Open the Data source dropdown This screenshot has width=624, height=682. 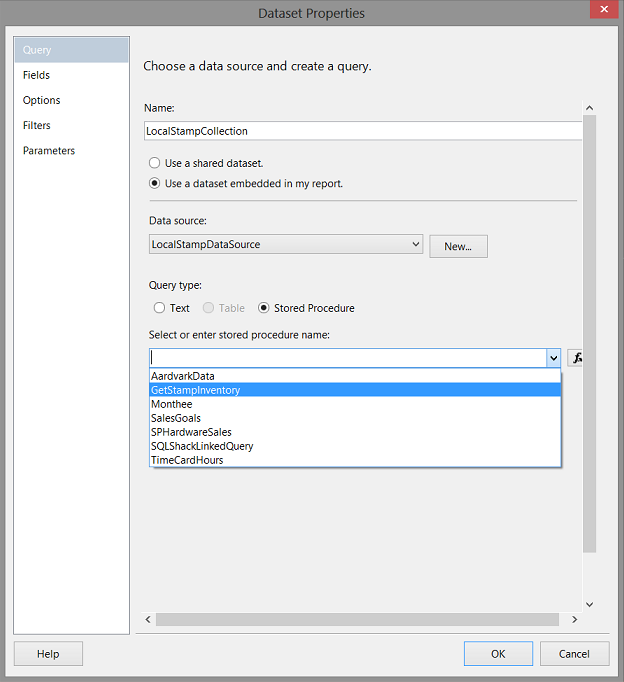[x=416, y=244]
